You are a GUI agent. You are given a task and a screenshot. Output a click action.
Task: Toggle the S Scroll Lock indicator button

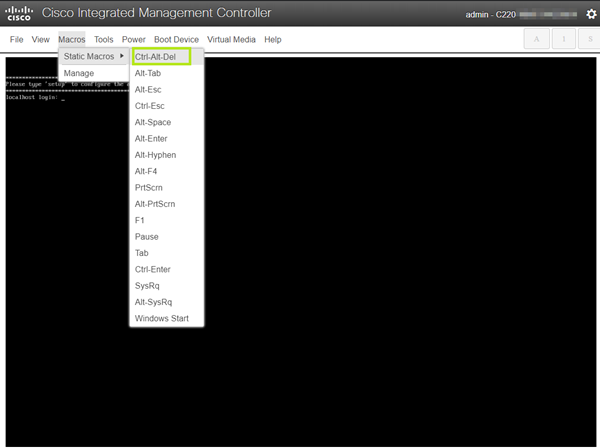point(590,39)
